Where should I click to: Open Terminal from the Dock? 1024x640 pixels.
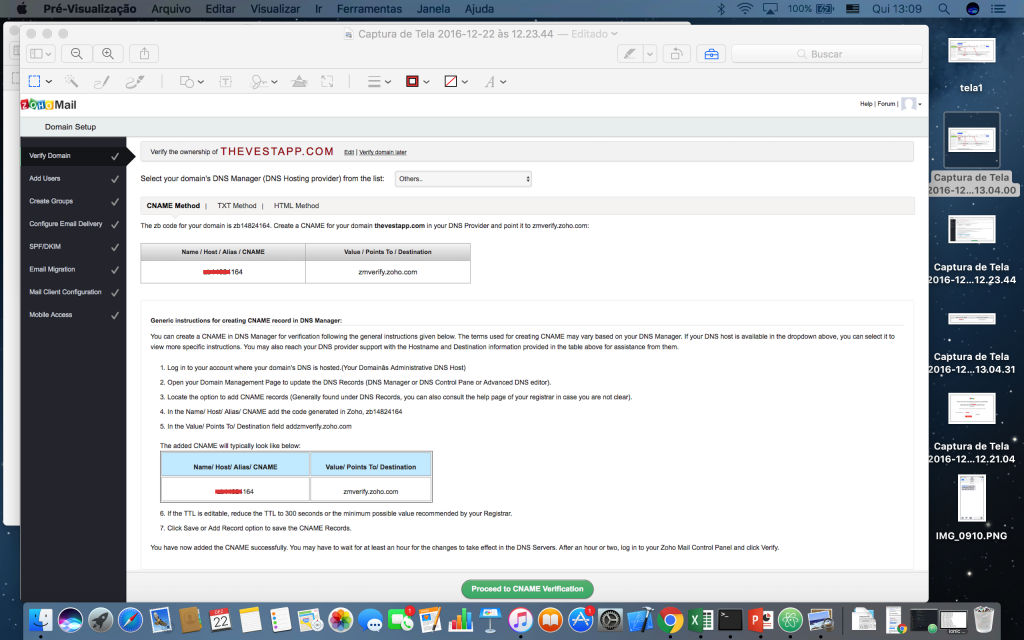[730, 619]
